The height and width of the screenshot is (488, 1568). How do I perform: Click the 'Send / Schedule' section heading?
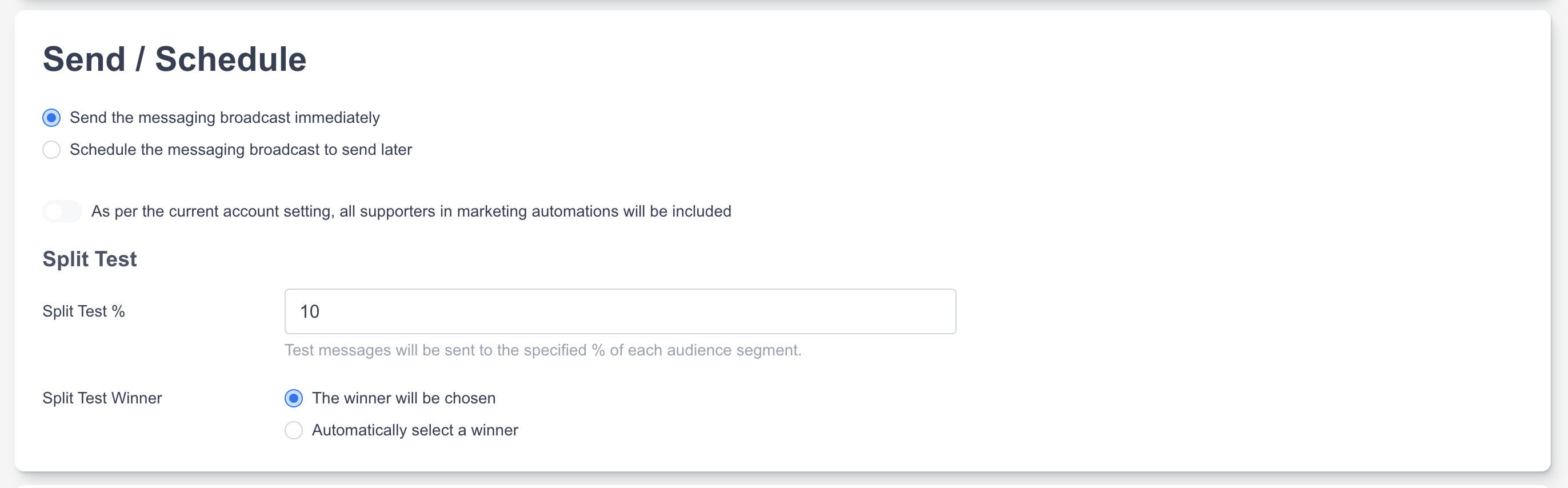[x=174, y=59]
